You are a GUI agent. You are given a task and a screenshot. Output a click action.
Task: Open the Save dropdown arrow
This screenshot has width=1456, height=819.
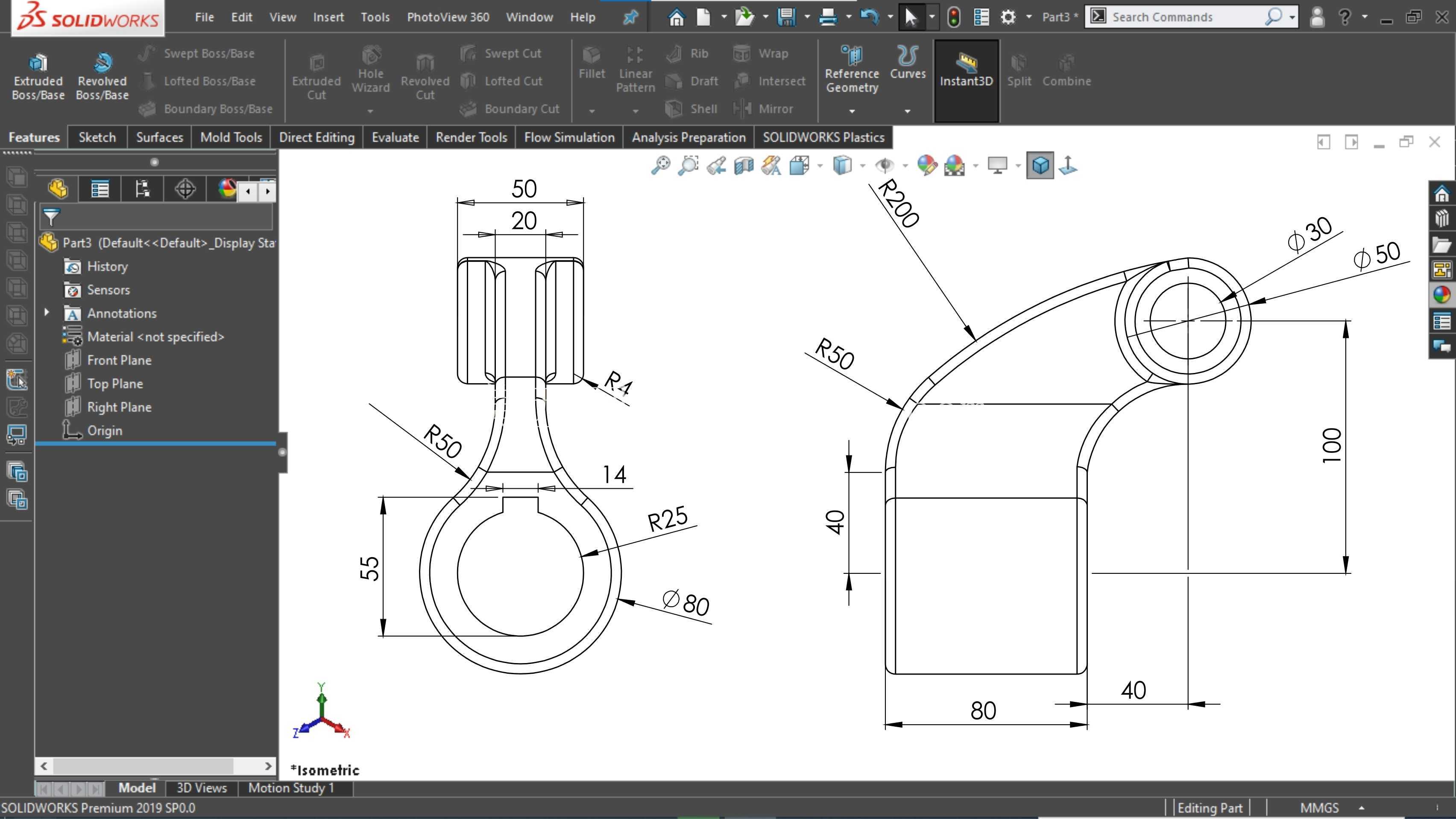pos(806,17)
